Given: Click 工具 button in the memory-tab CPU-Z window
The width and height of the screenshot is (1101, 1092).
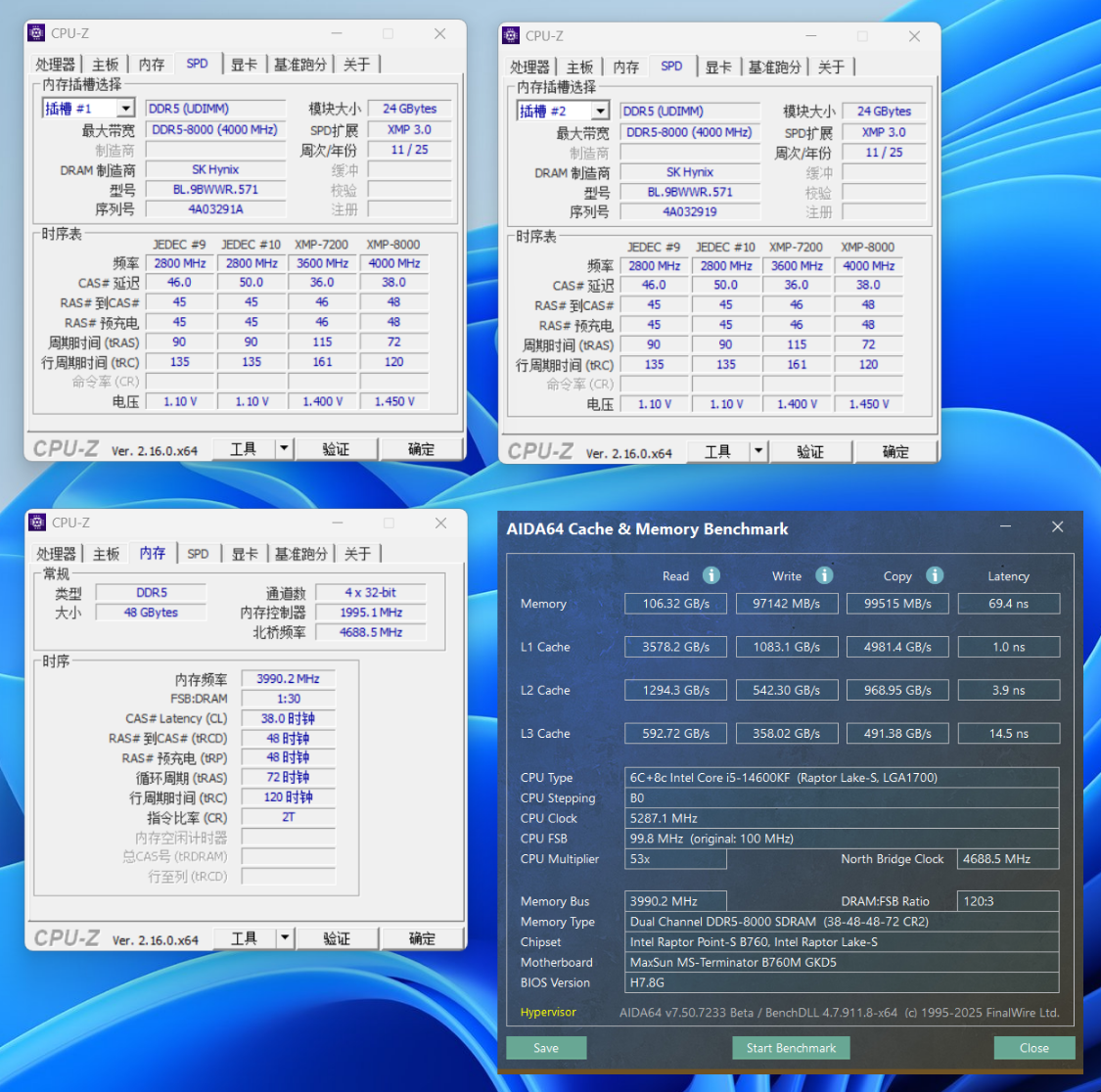Looking at the screenshot, I should coord(245,938).
